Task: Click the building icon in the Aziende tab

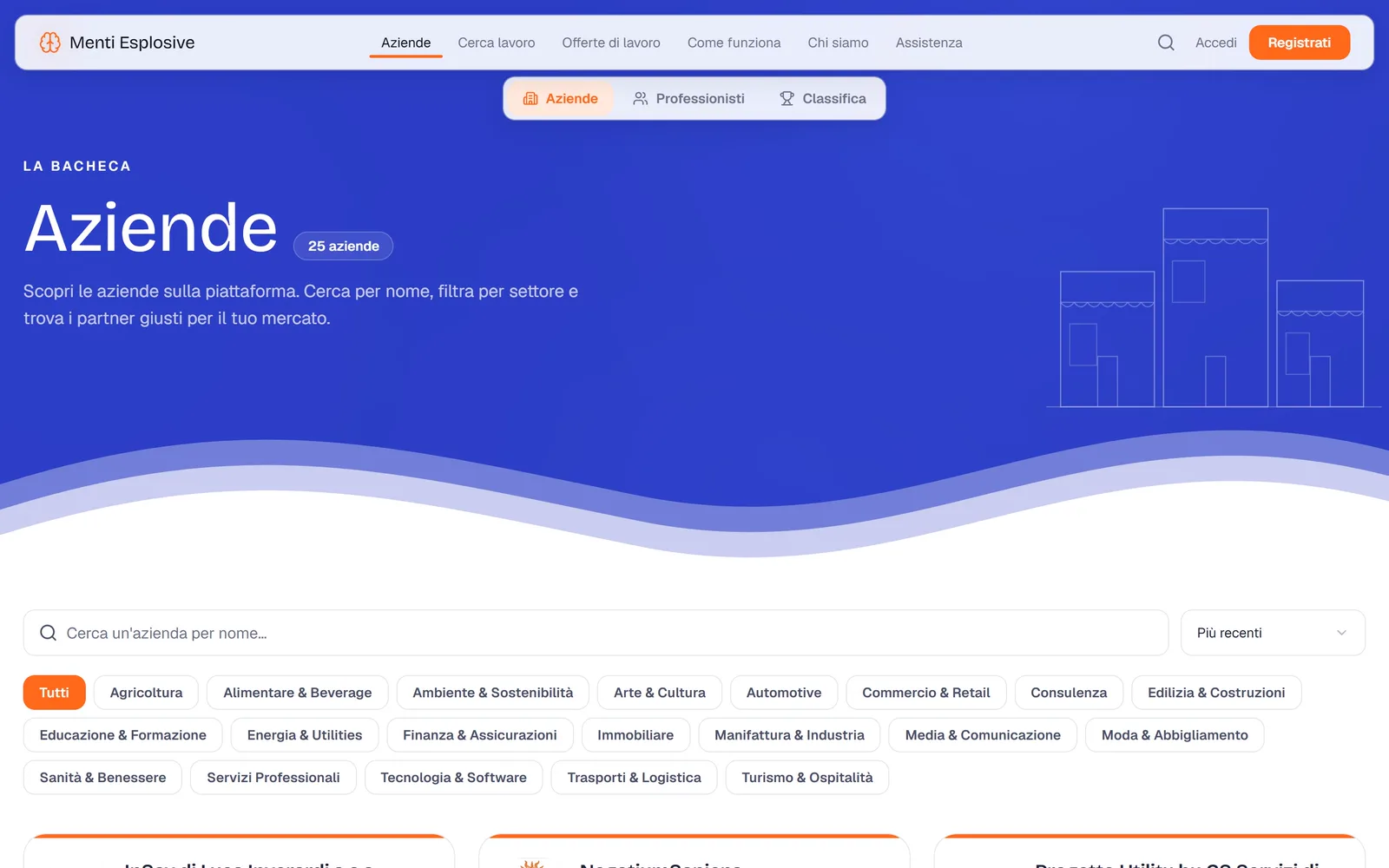Action: (530, 99)
